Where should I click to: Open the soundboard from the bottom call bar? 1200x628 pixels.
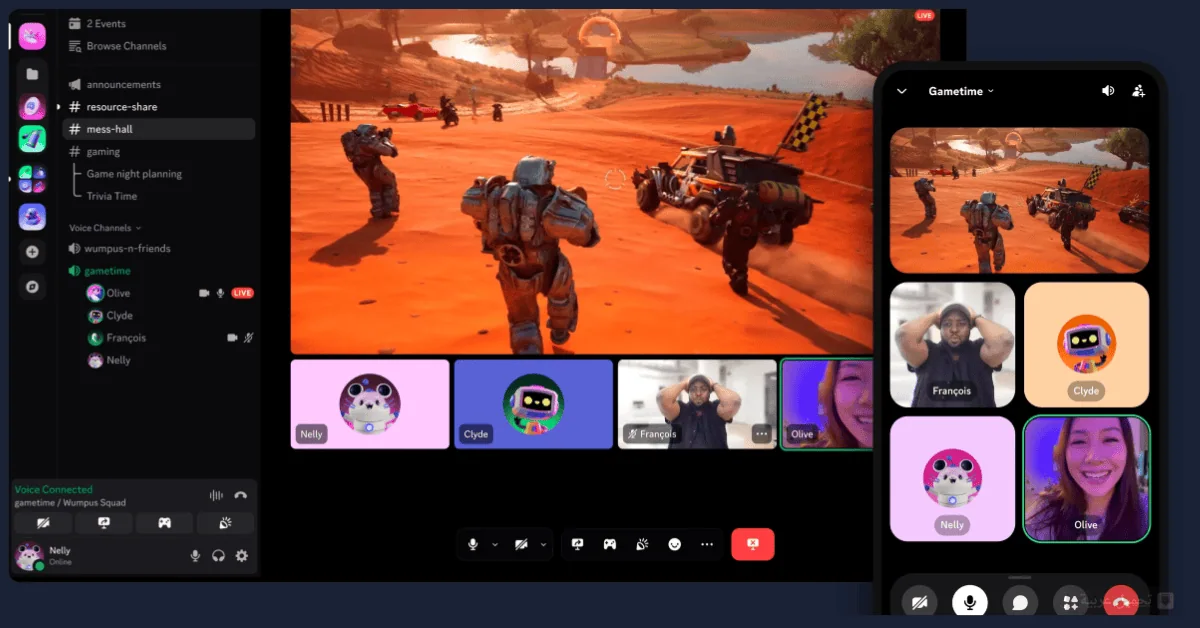[642, 544]
